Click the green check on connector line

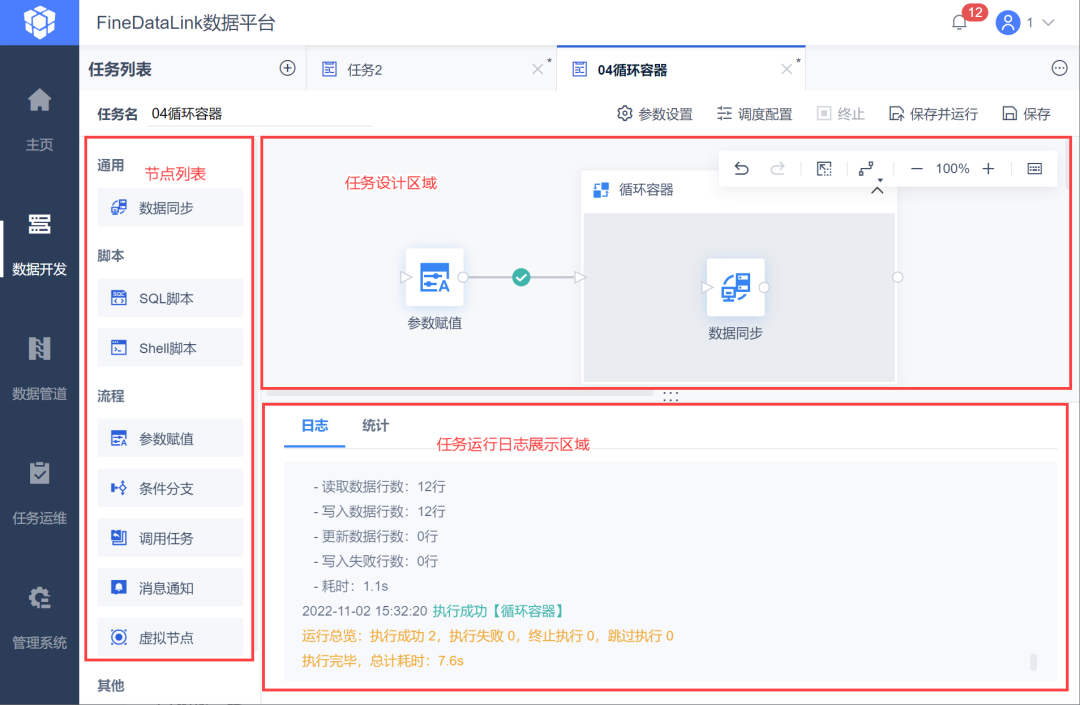coord(521,277)
